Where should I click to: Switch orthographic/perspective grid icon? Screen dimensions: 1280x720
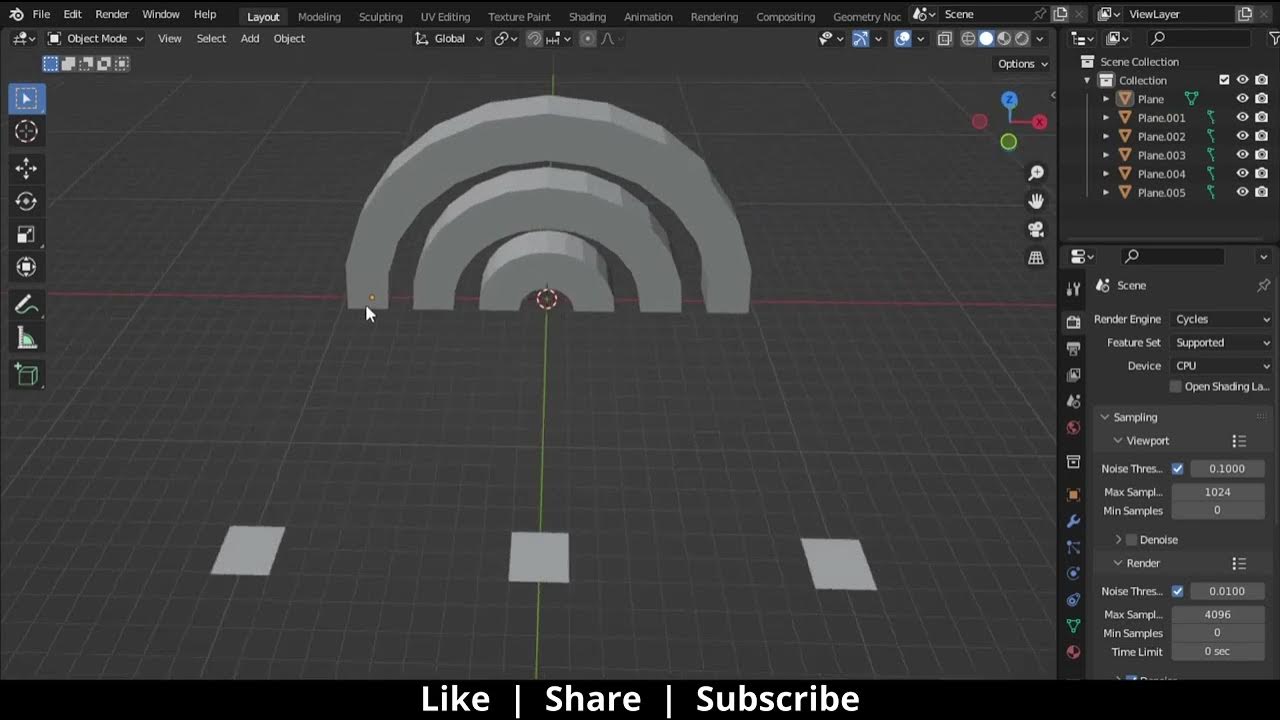click(x=1036, y=257)
